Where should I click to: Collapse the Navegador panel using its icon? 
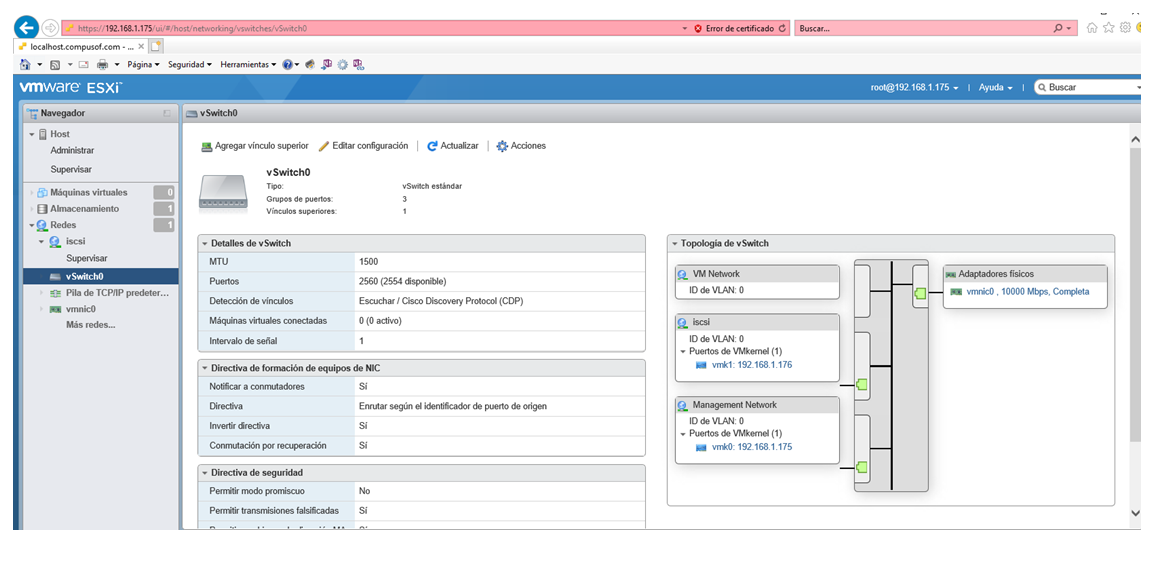tap(167, 113)
